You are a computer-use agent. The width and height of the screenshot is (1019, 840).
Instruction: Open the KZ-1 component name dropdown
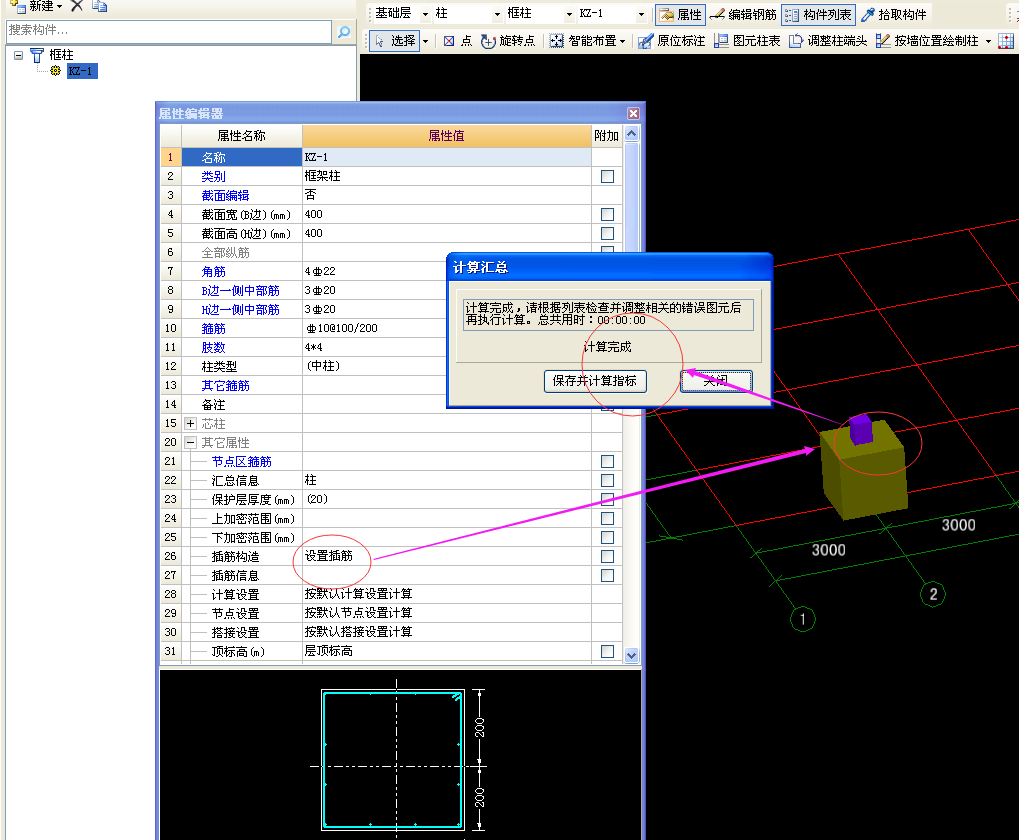point(641,14)
